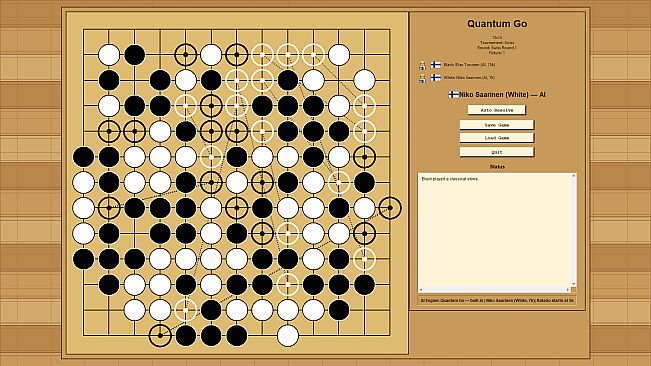Click the status log's left scroll arrow

(421, 290)
